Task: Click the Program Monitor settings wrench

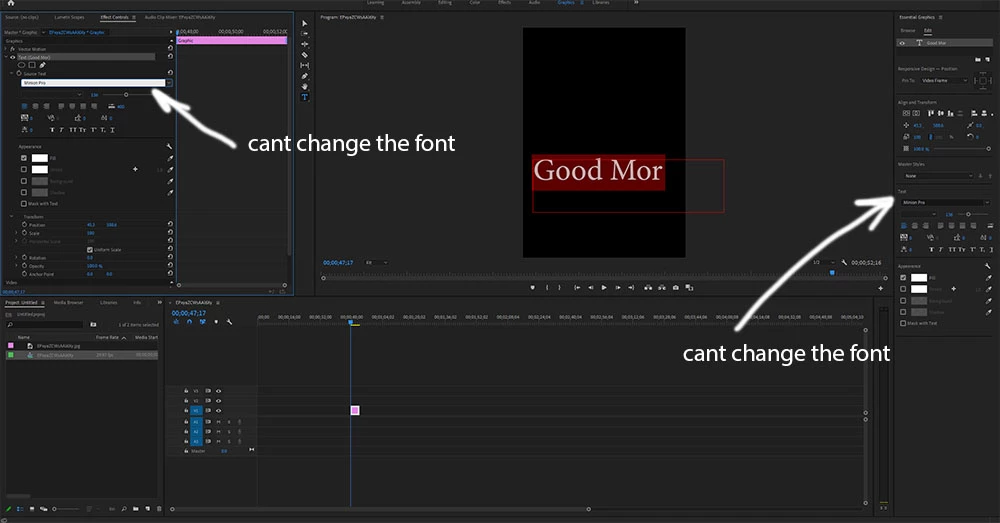Action: [x=844, y=262]
